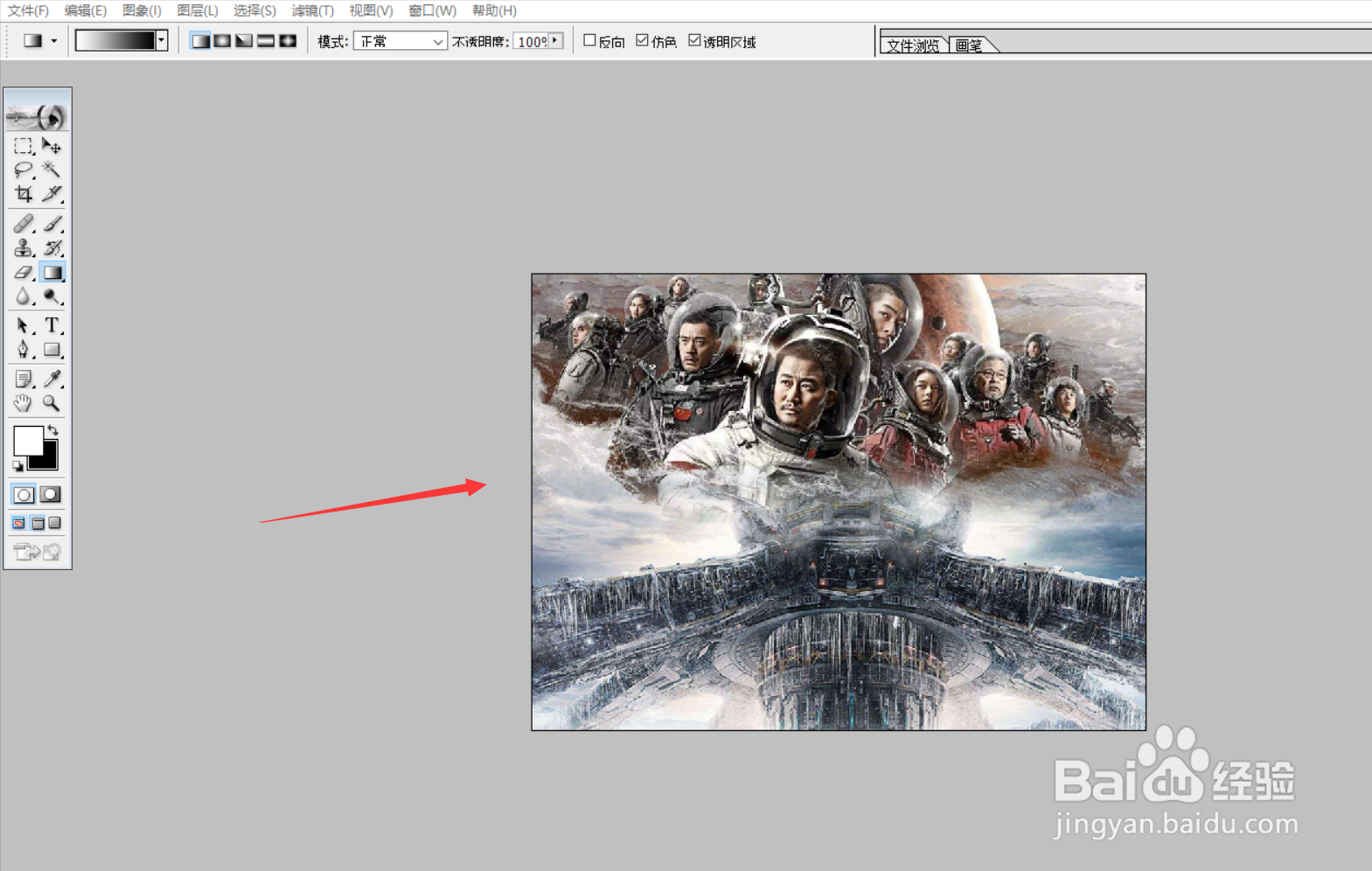Viewport: 1372px width, 871px height.
Task: Select the Move tool
Action: [52, 146]
